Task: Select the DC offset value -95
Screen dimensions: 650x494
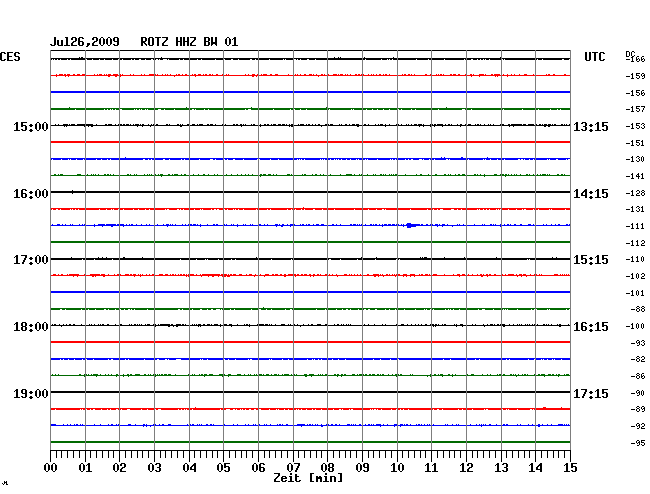Action: [638, 443]
